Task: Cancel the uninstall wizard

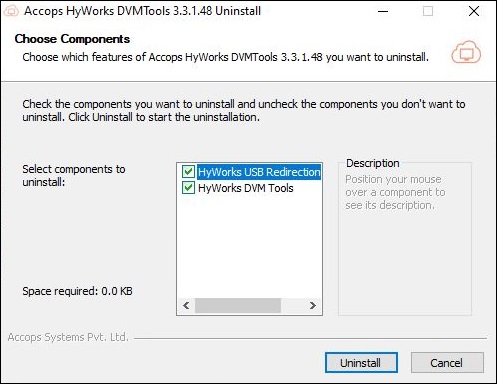Action: click(x=447, y=363)
